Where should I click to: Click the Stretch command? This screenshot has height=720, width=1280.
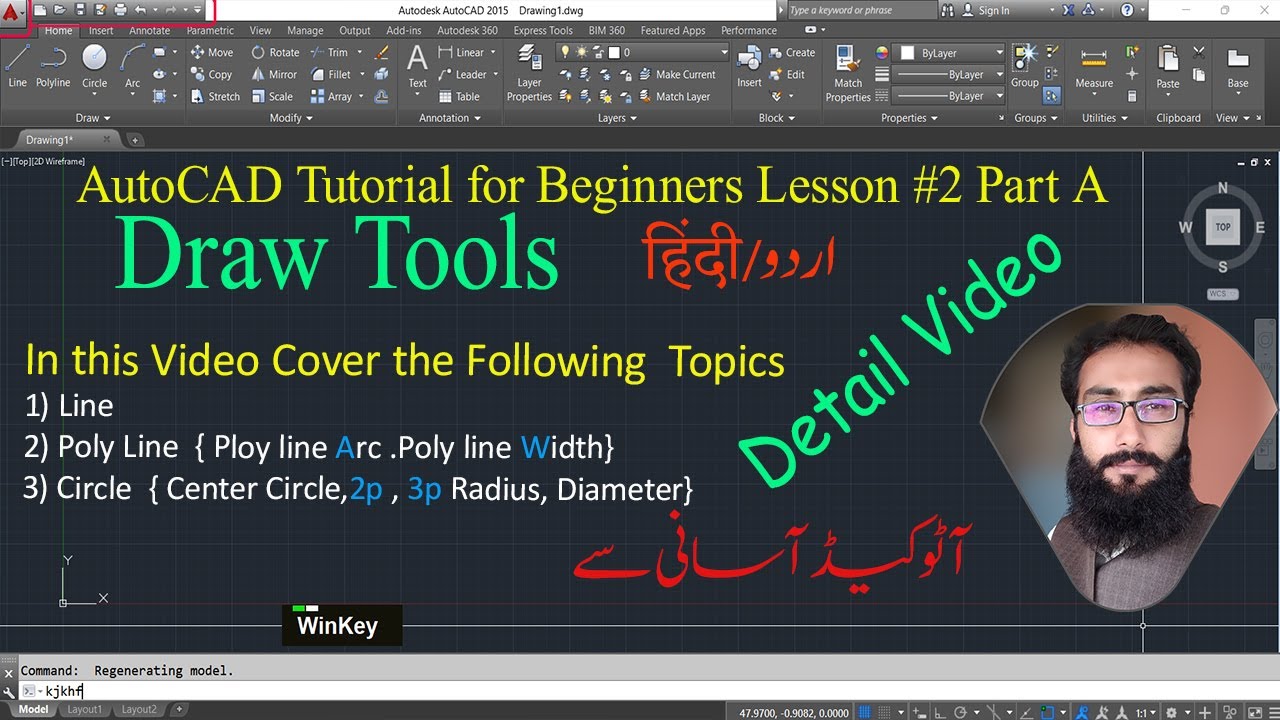tap(214, 96)
